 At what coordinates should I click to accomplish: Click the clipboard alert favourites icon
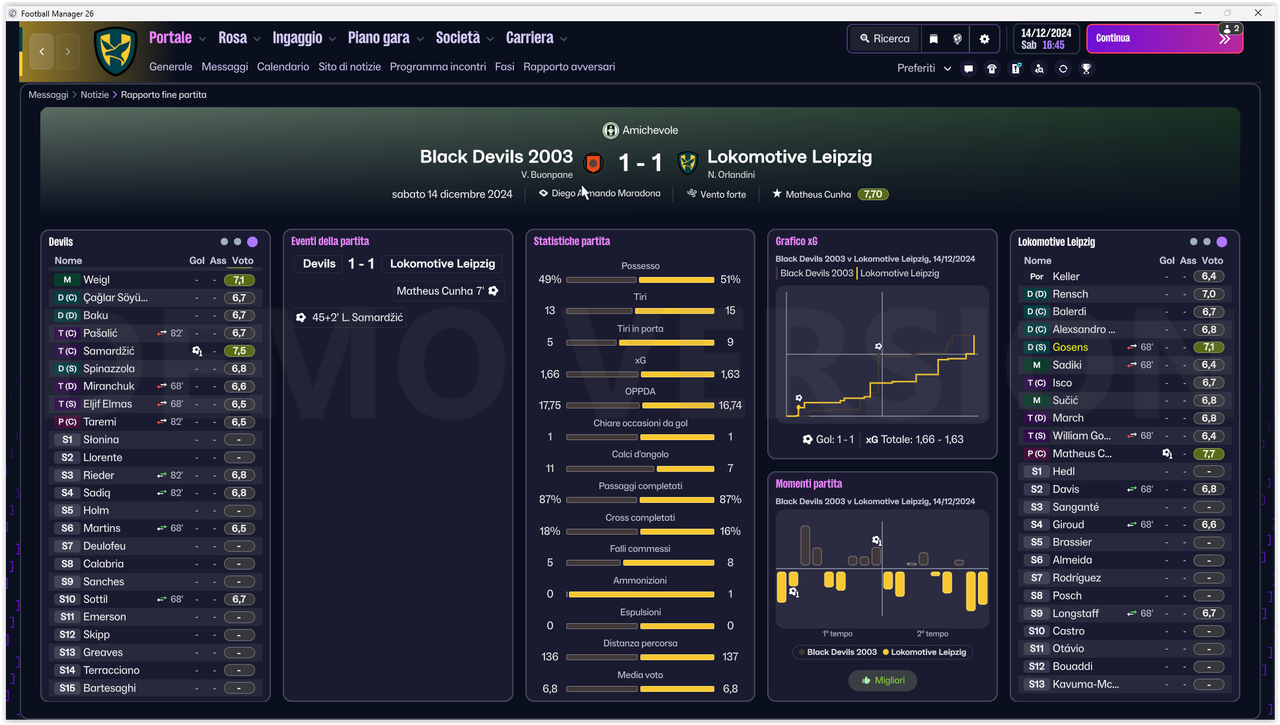pyautogui.click(x=1016, y=69)
